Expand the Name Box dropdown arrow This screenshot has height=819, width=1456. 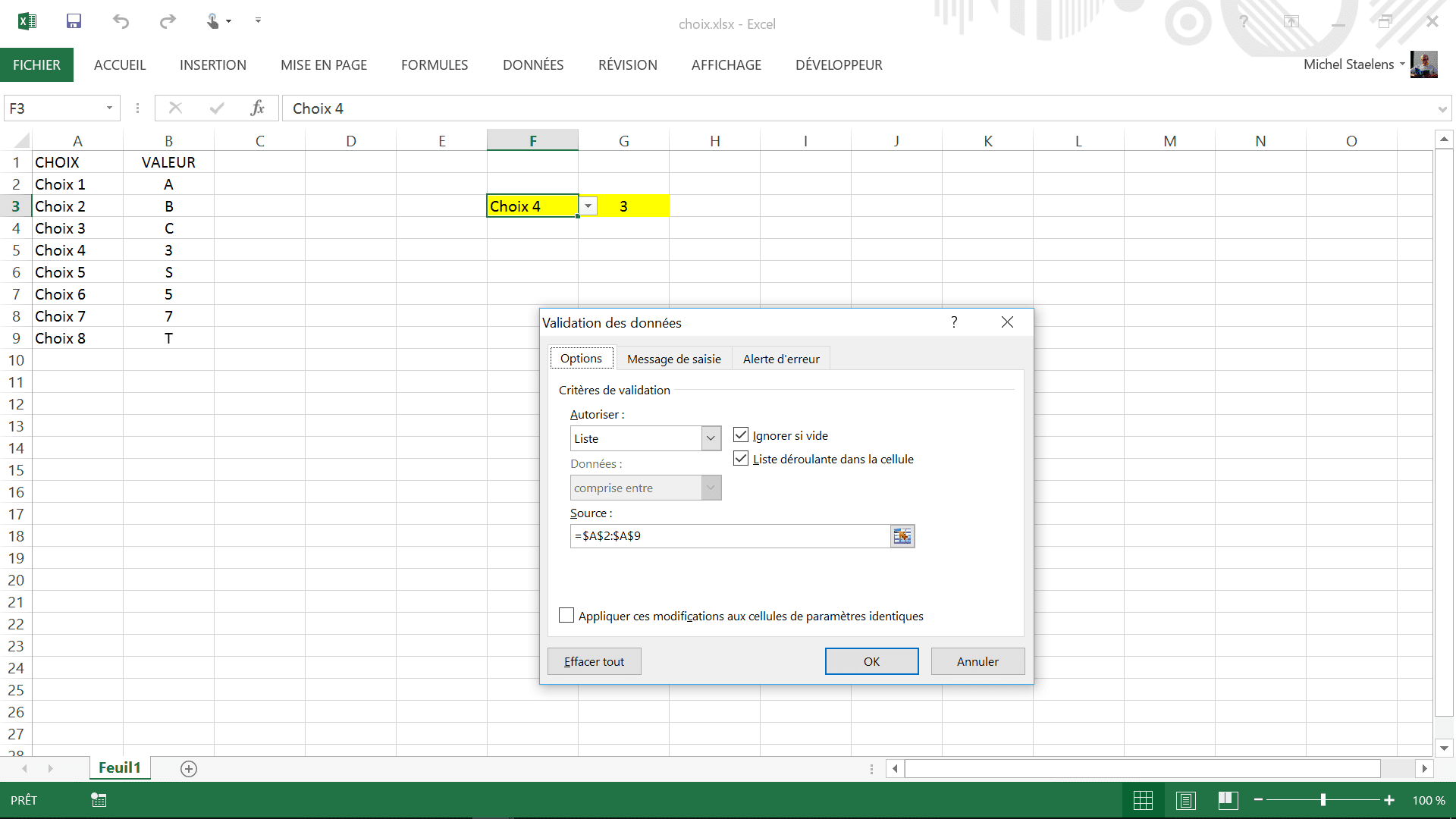pyautogui.click(x=109, y=108)
